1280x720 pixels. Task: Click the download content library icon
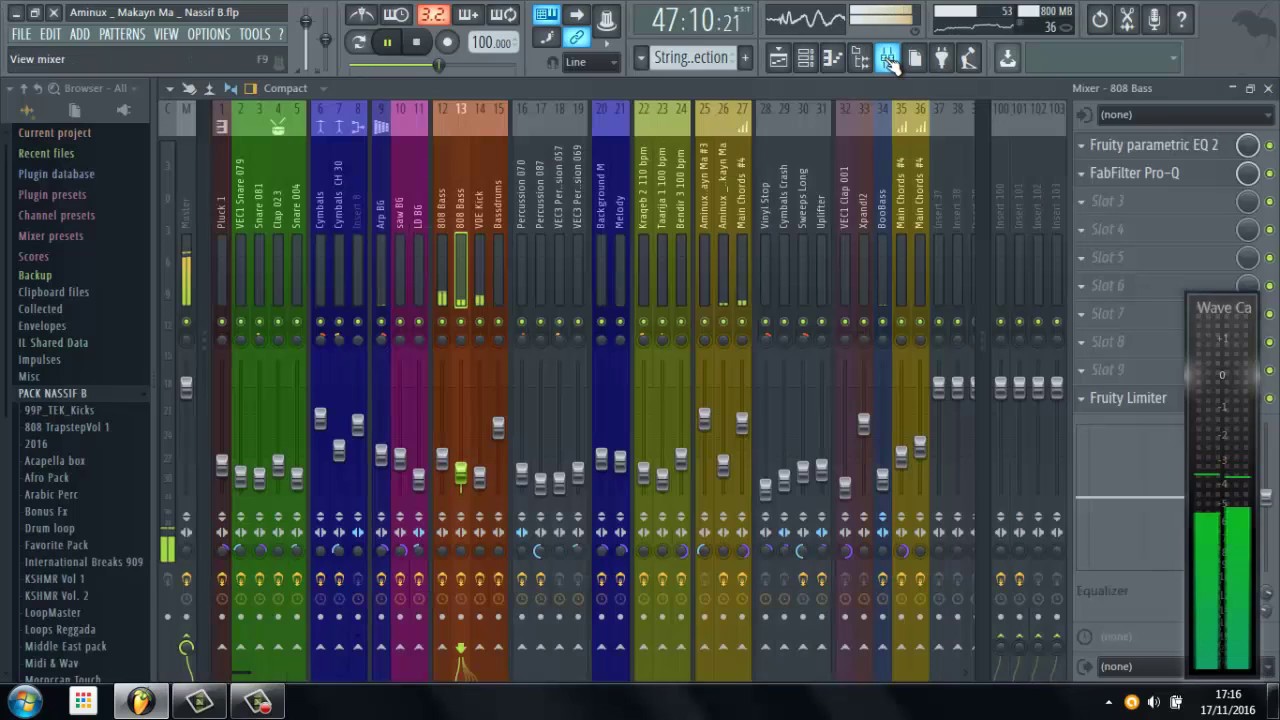(1007, 59)
